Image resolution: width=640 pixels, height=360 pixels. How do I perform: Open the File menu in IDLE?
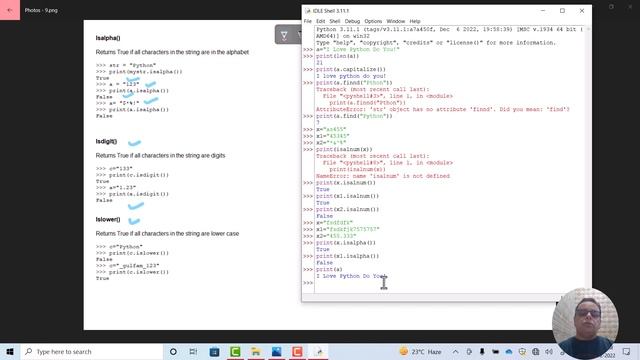tap(308, 21)
